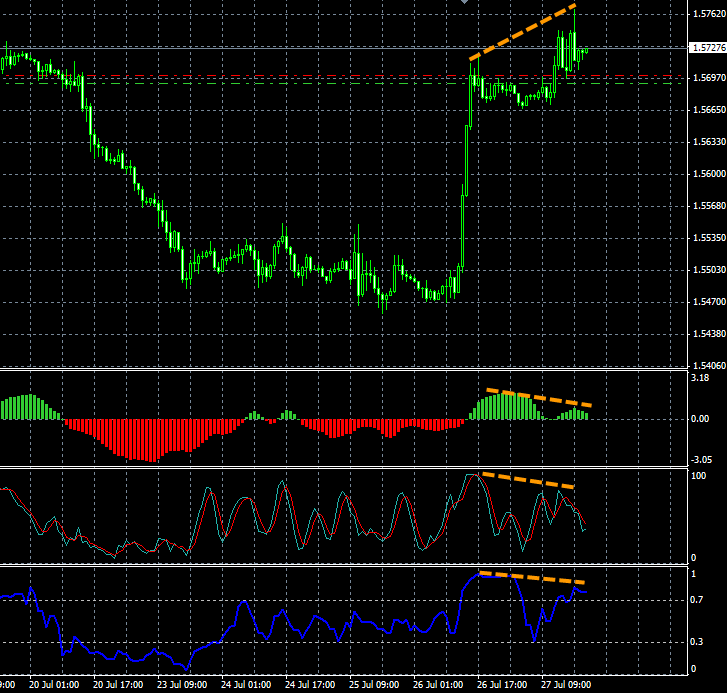Click the 1.54380 price axis label
Image resolution: width=727 pixels, height=693 pixels.
tap(709, 334)
